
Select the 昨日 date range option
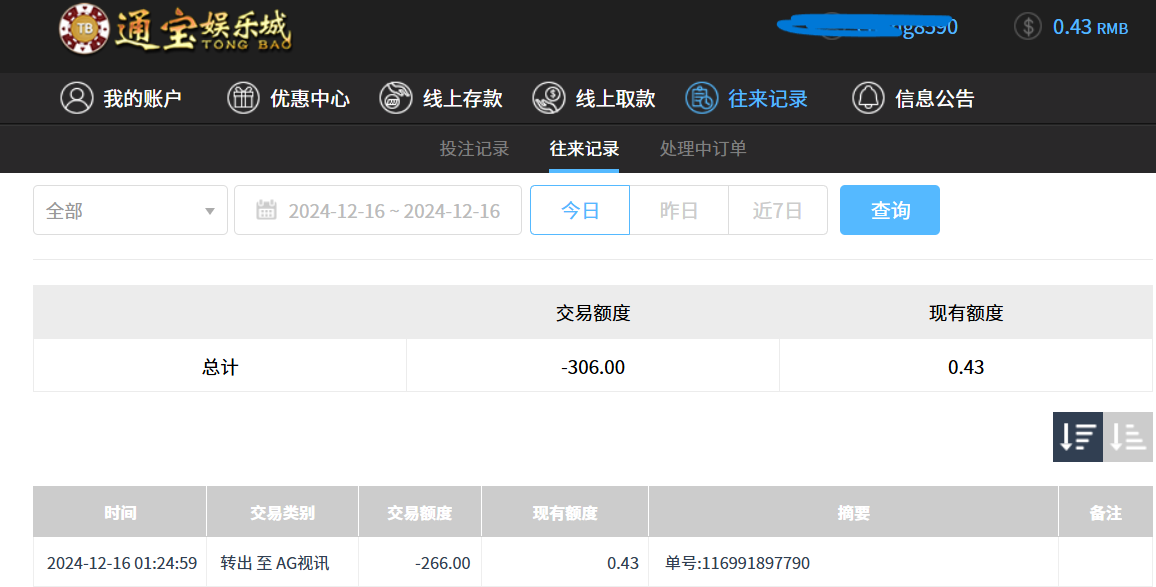(679, 210)
